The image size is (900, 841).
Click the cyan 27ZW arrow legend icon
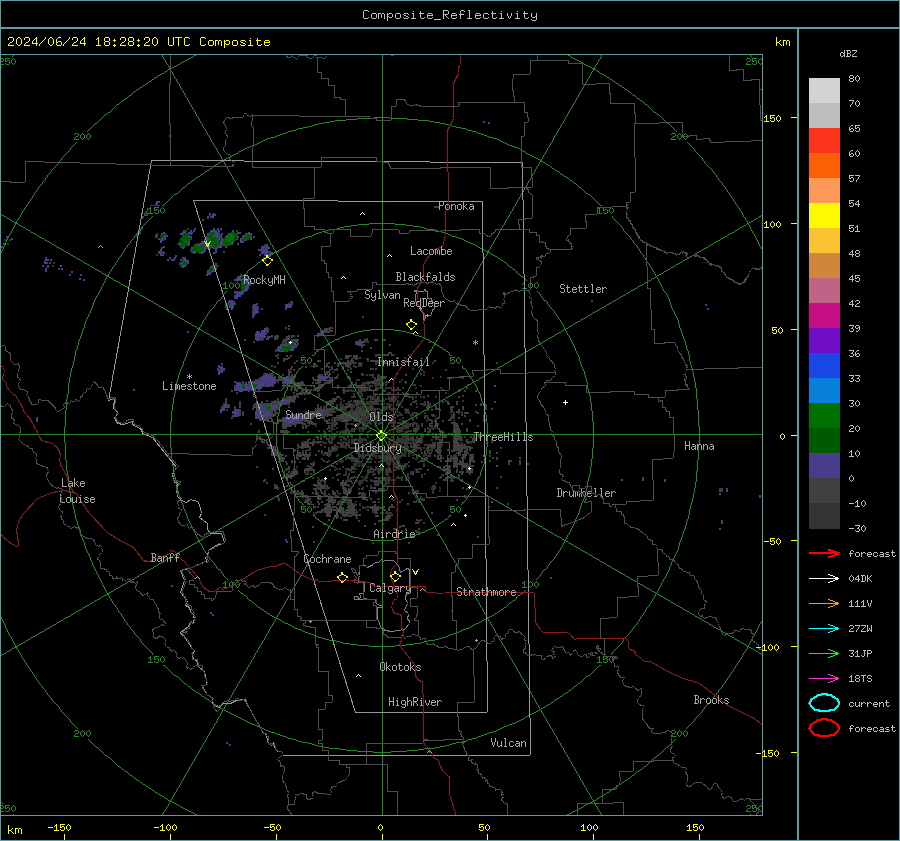[824, 628]
